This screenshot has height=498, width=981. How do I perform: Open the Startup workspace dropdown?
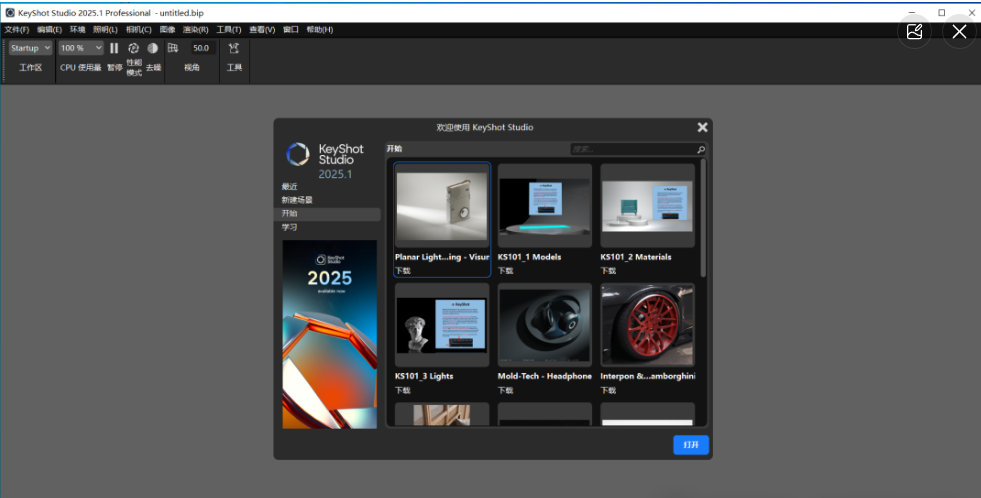tap(30, 48)
